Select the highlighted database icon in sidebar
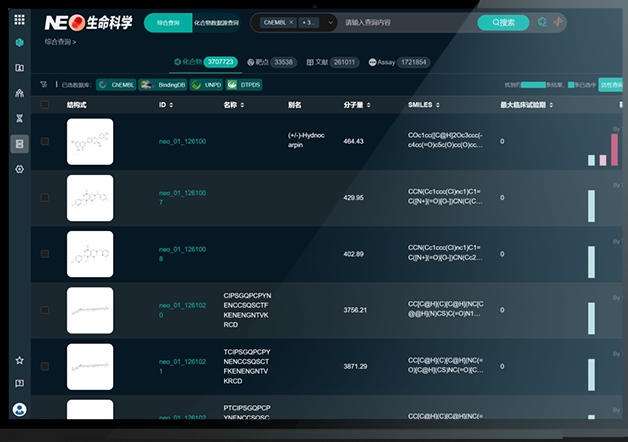 coord(19,144)
